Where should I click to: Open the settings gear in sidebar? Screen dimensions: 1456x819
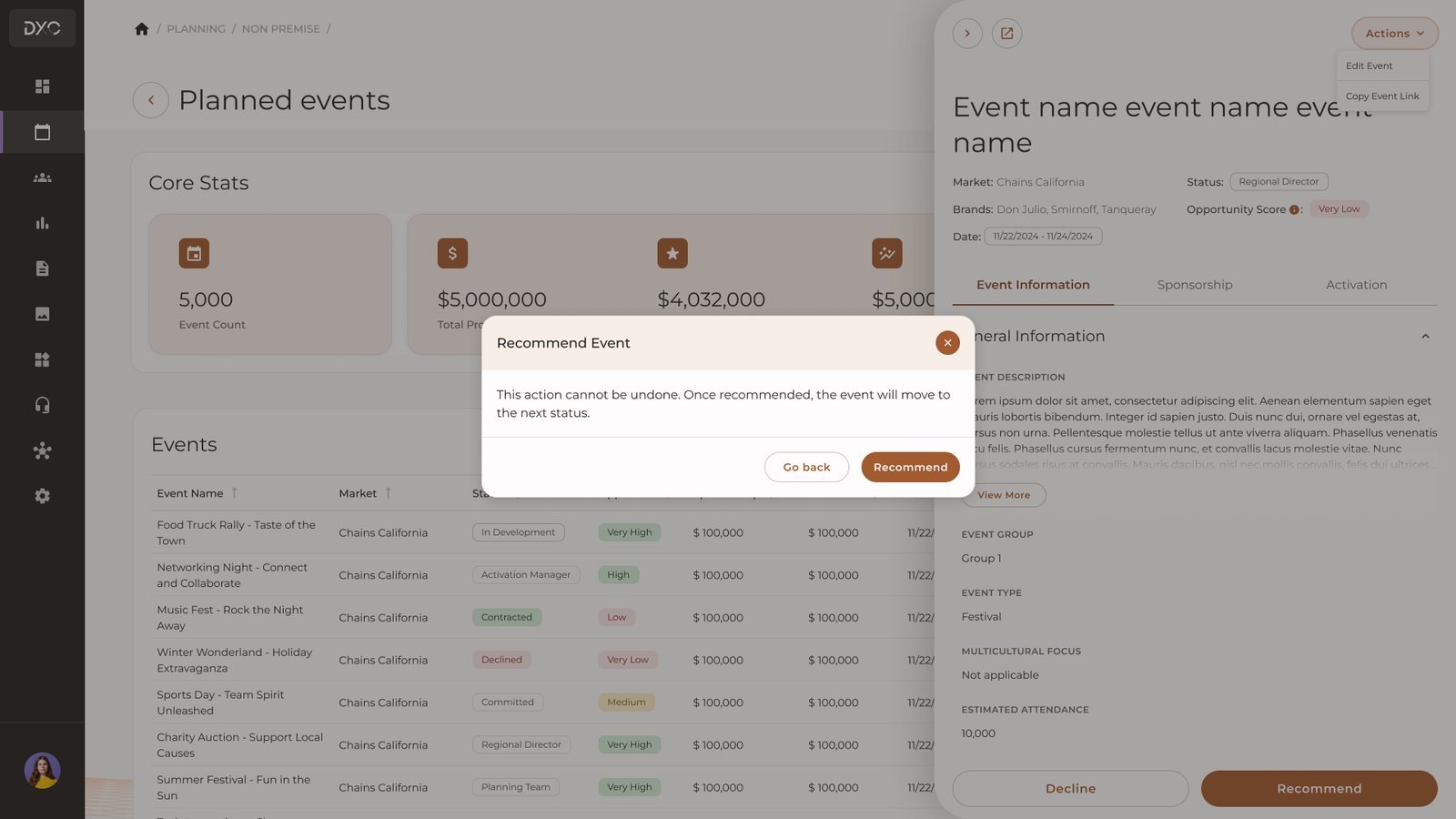click(x=42, y=496)
